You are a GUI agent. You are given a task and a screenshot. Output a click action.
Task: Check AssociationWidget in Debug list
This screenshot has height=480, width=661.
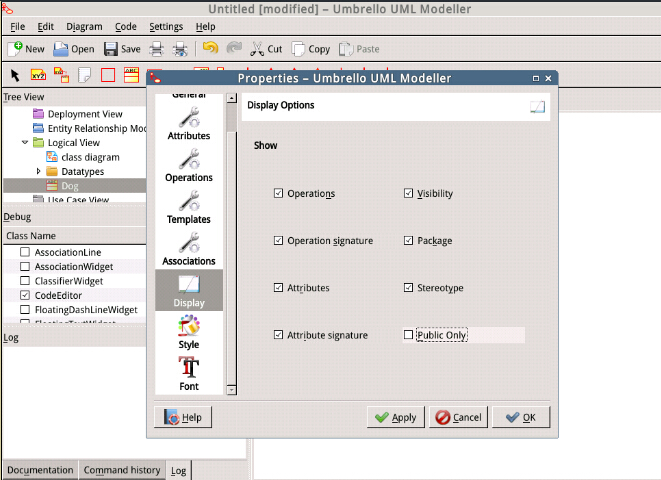pos(25,266)
